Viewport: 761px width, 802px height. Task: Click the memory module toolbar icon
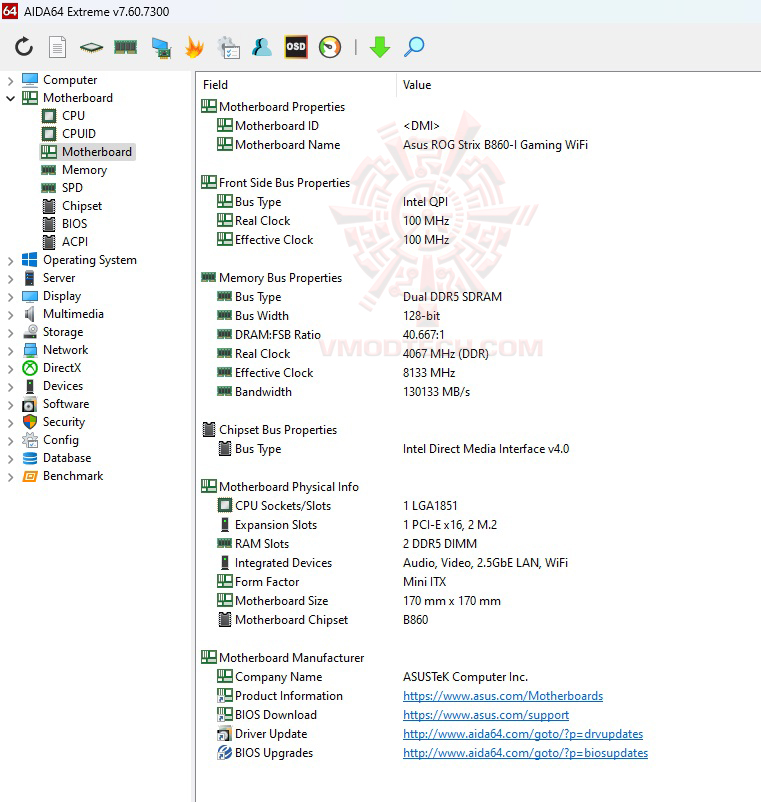[125, 48]
